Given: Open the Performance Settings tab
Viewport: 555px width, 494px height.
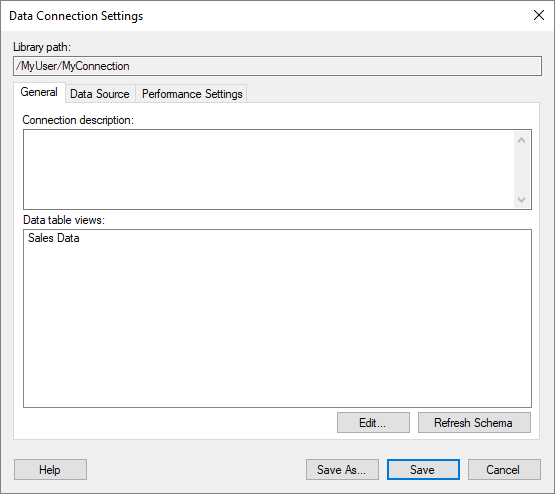Looking at the screenshot, I should point(191,94).
